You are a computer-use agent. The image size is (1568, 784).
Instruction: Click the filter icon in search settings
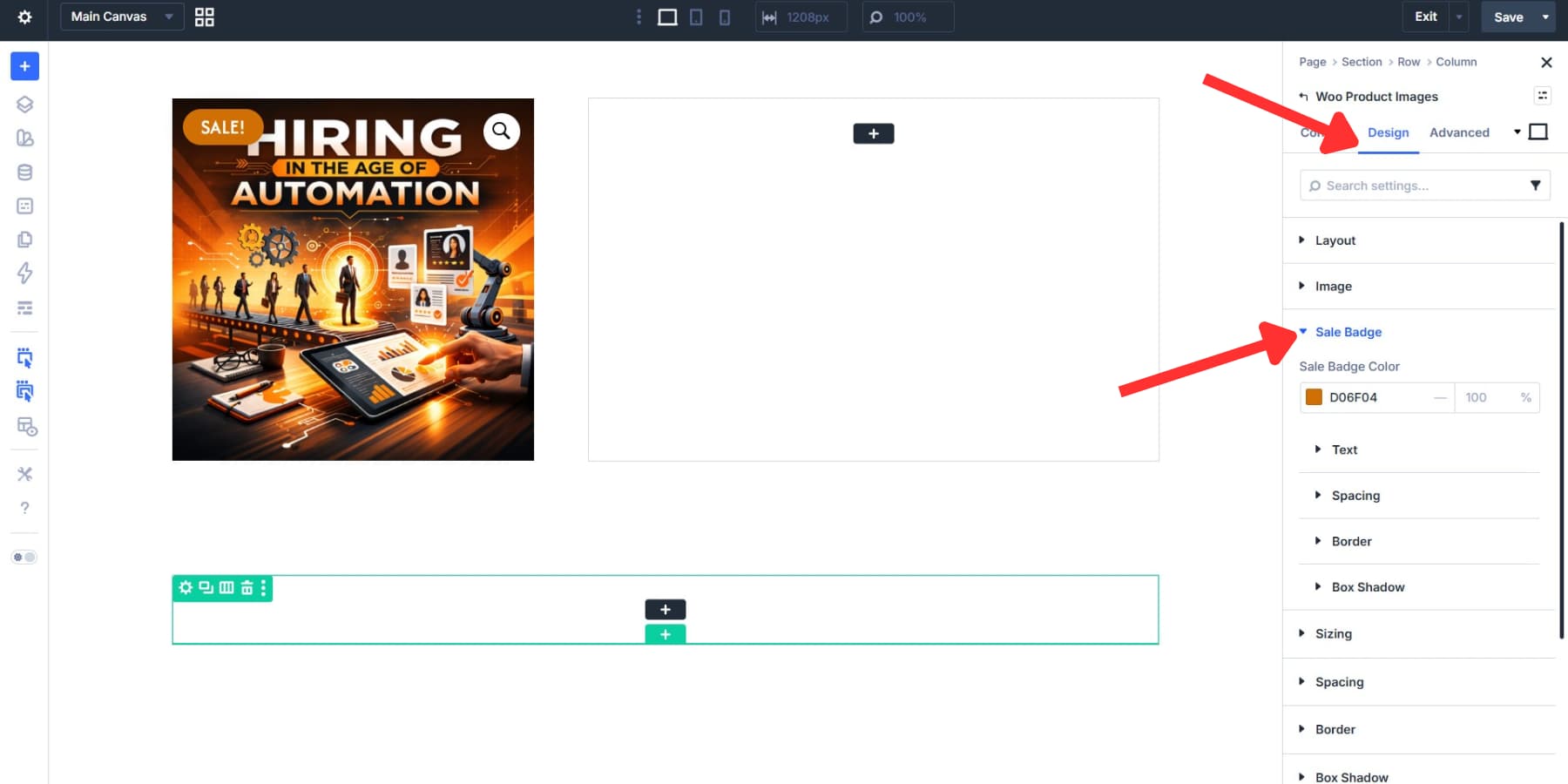point(1536,185)
